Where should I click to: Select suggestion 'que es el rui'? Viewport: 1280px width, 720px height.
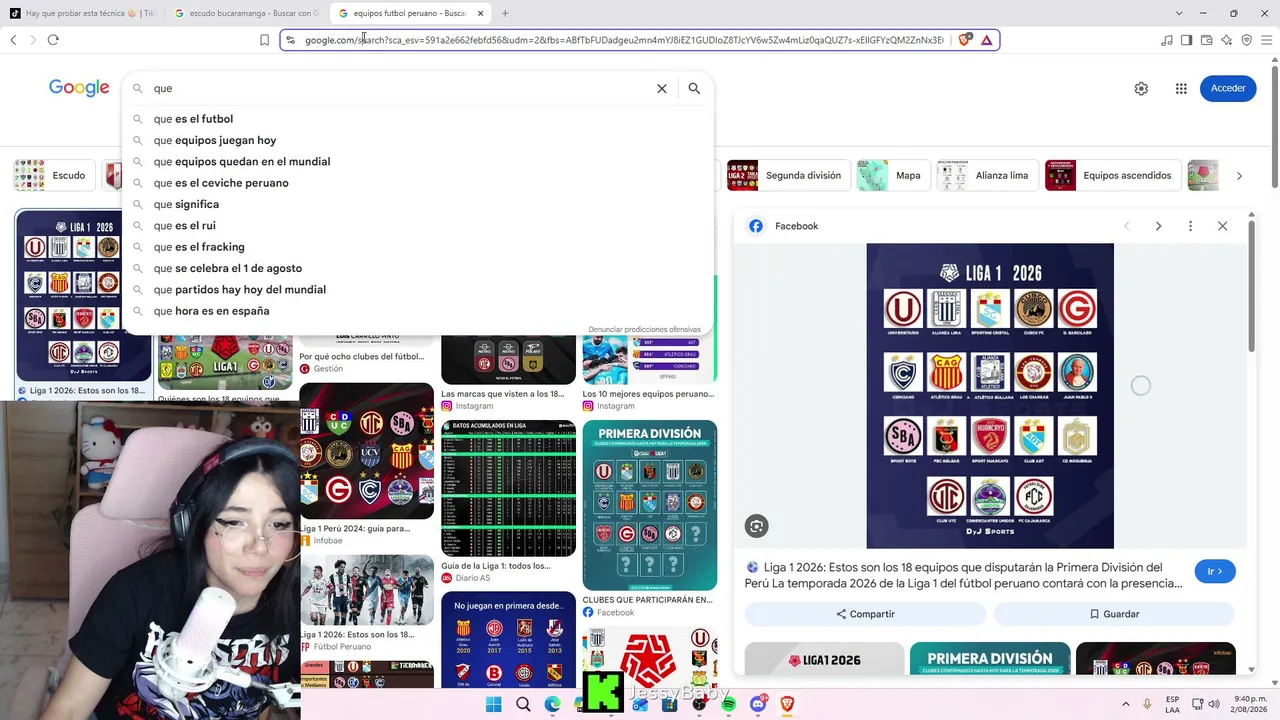pos(418,226)
